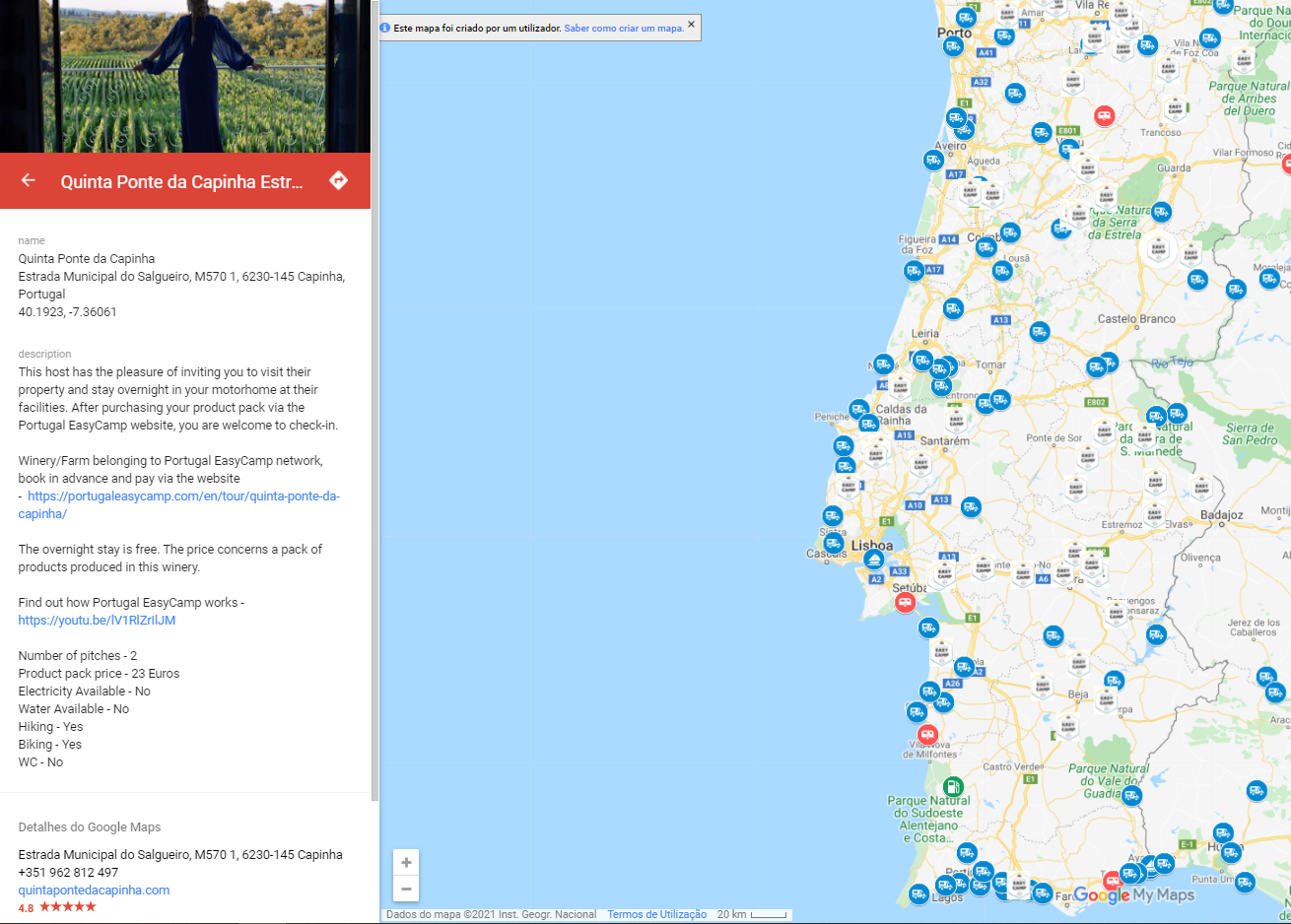Viewport: 1291px width, 924px height.
Task: Open the winery photo at panel top
Action: (x=185, y=76)
